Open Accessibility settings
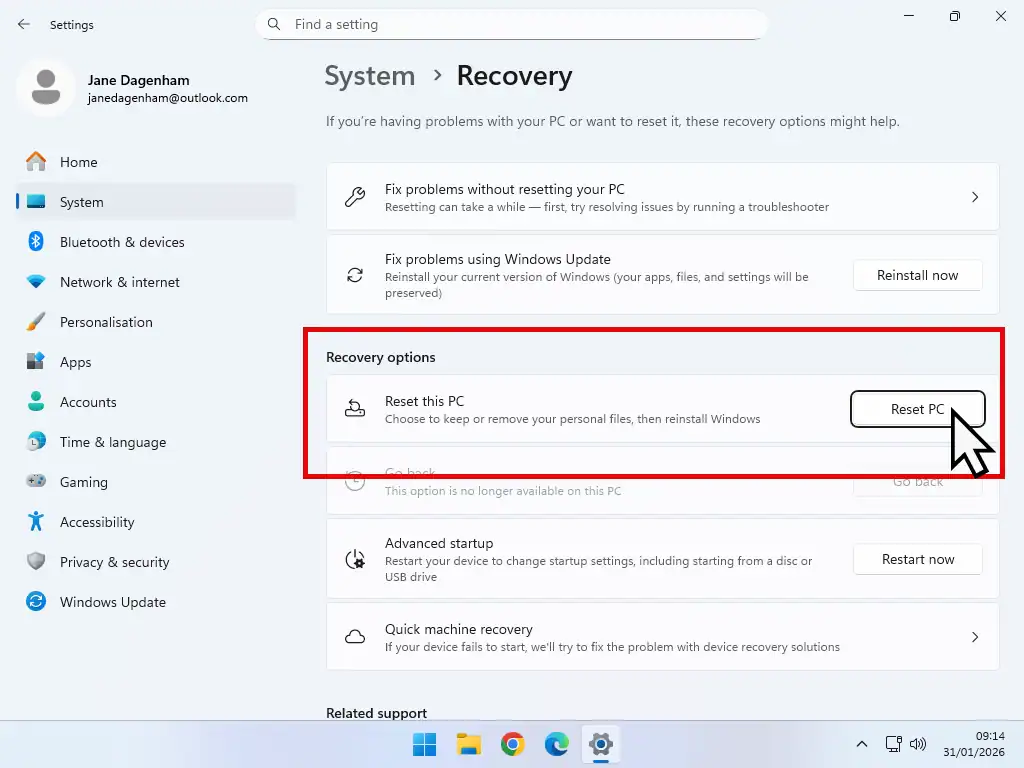The width and height of the screenshot is (1024, 768). pos(98,522)
